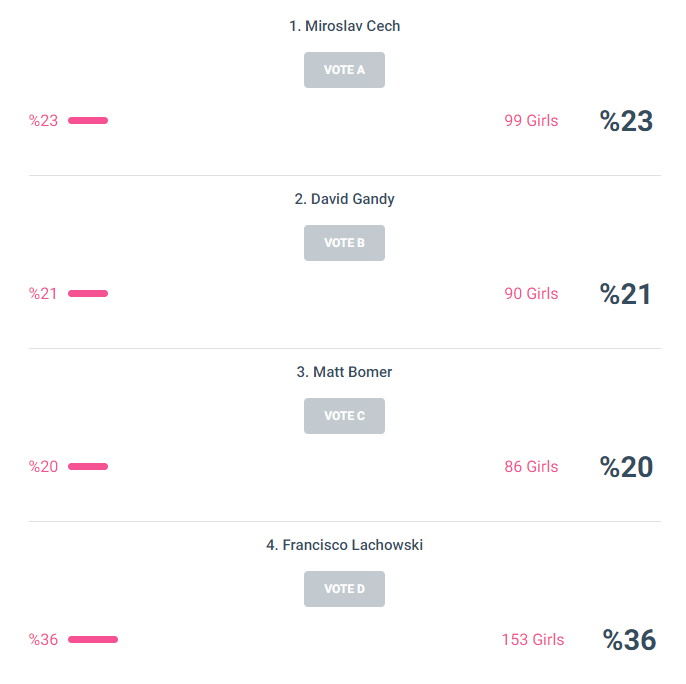This screenshot has width=686, height=684.
Task: Click the pink progress bar for Miroslav Cech
Action: [x=88, y=121]
